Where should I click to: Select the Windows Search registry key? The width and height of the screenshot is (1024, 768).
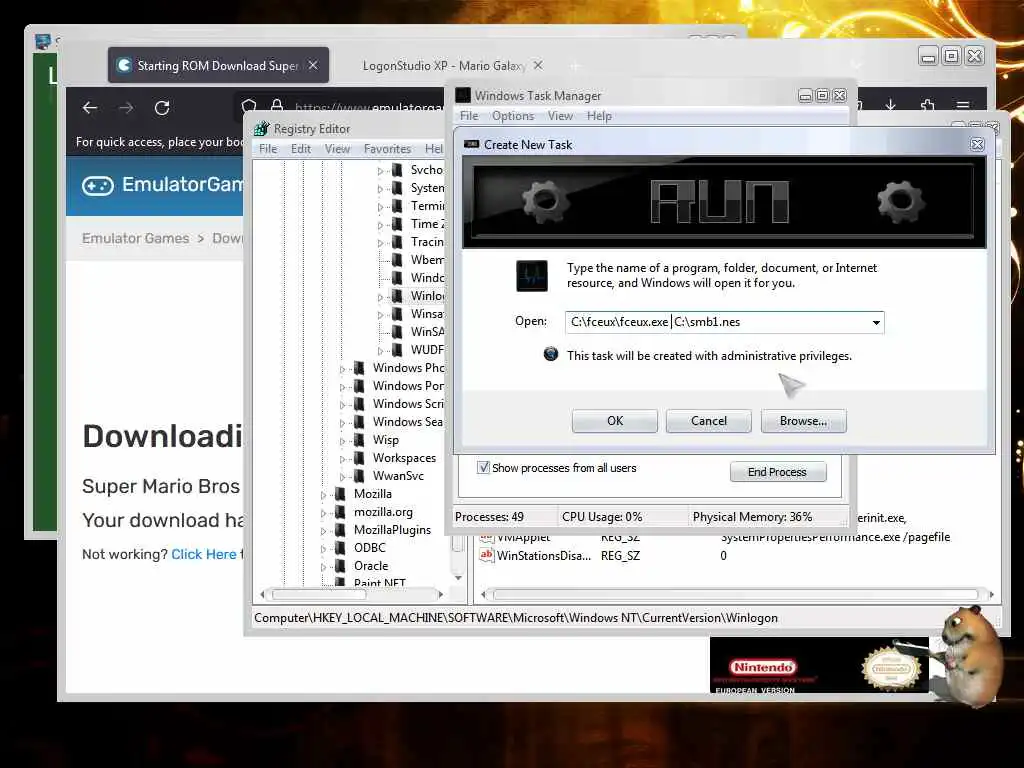tap(408, 422)
